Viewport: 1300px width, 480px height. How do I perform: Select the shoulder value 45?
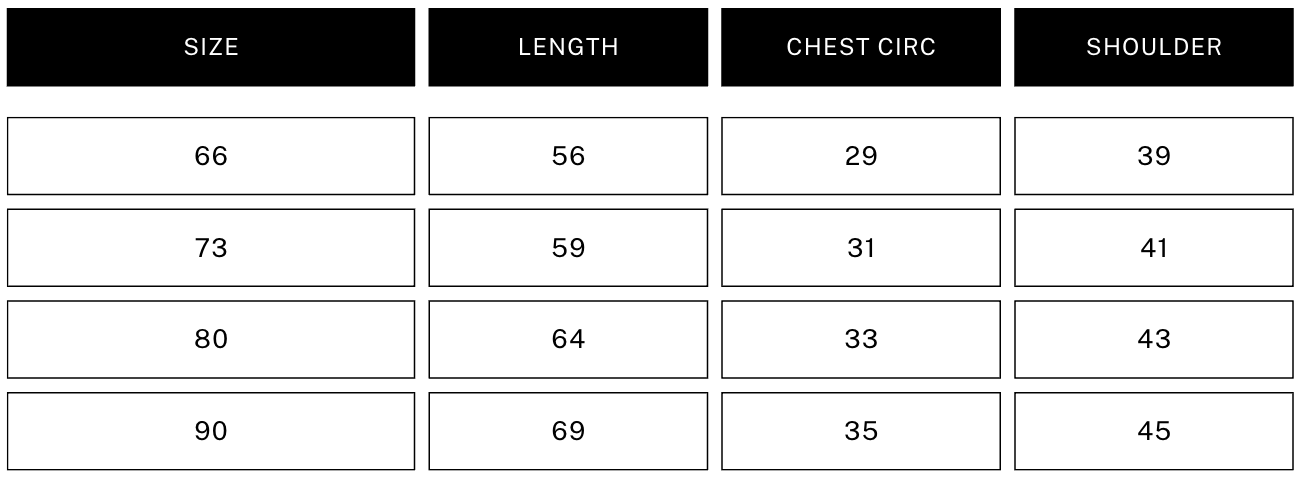[1154, 431]
